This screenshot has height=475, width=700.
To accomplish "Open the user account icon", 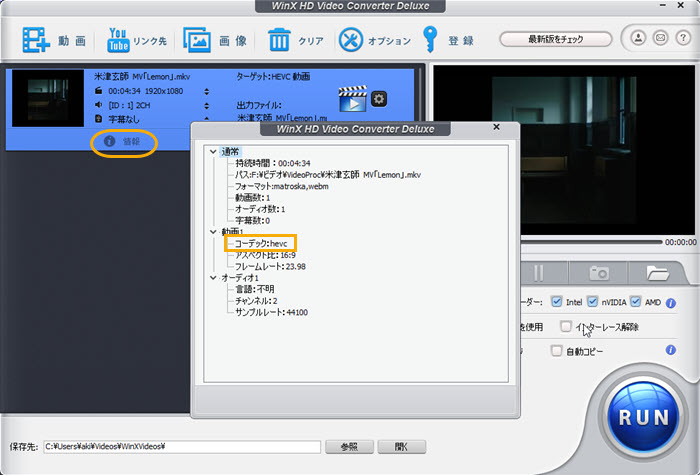I will coord(638,38).
